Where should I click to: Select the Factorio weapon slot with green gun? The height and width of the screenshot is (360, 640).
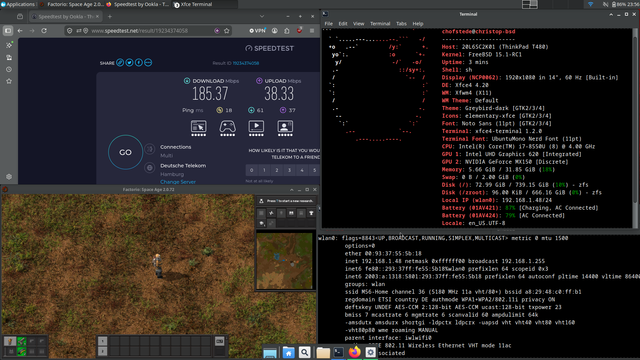21,341
